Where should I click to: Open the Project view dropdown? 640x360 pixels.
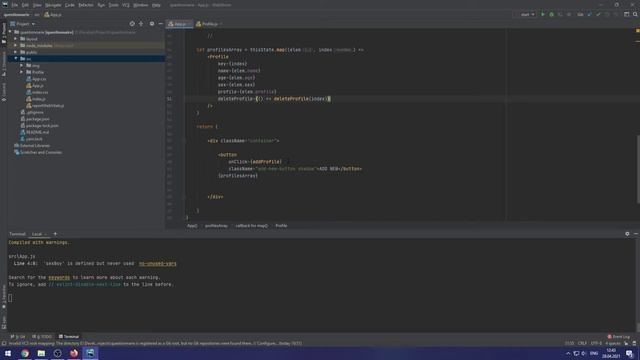(x=23, y=24)
